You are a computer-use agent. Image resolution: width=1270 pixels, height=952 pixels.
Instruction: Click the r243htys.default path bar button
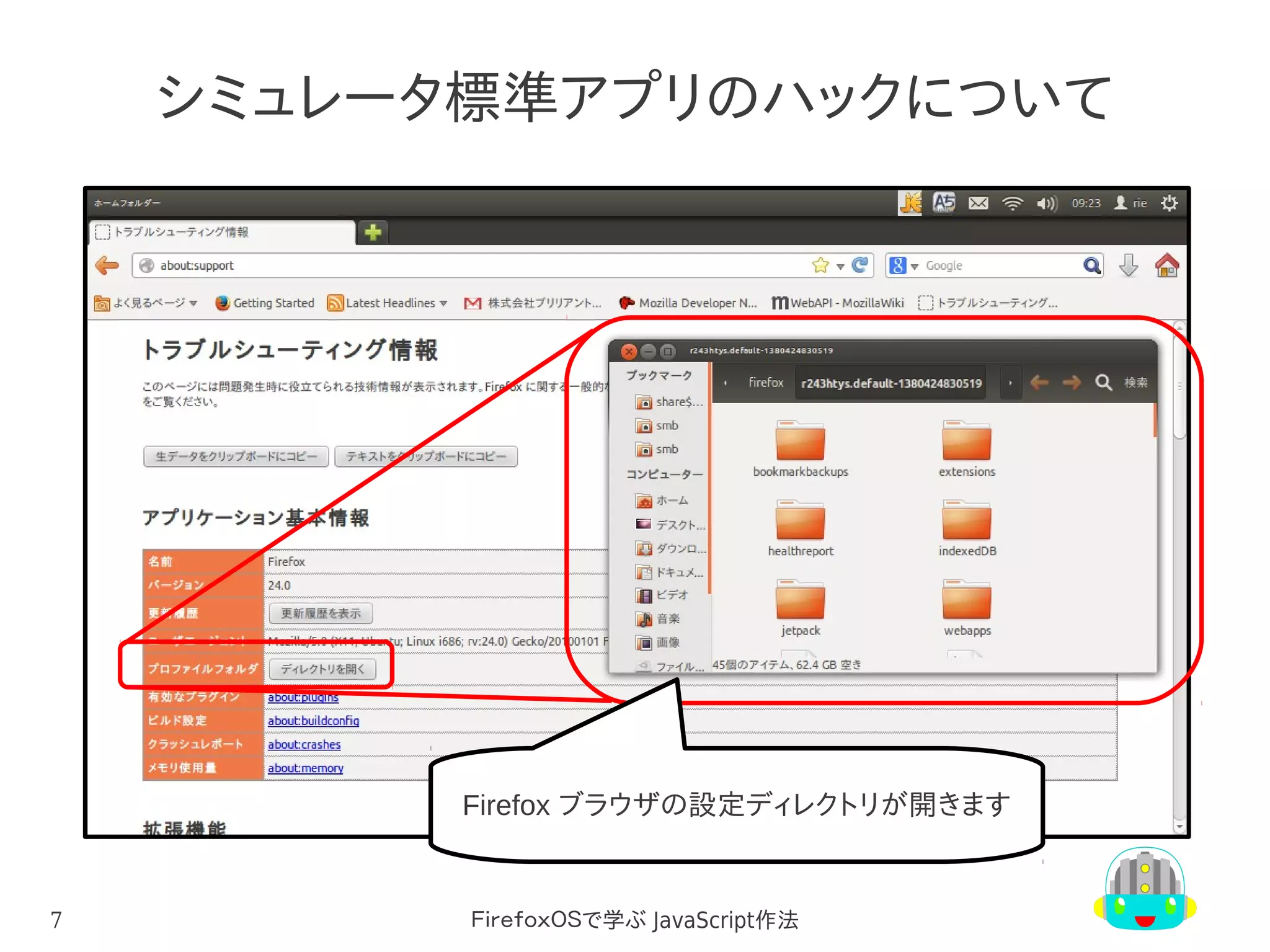coord(891,383)
